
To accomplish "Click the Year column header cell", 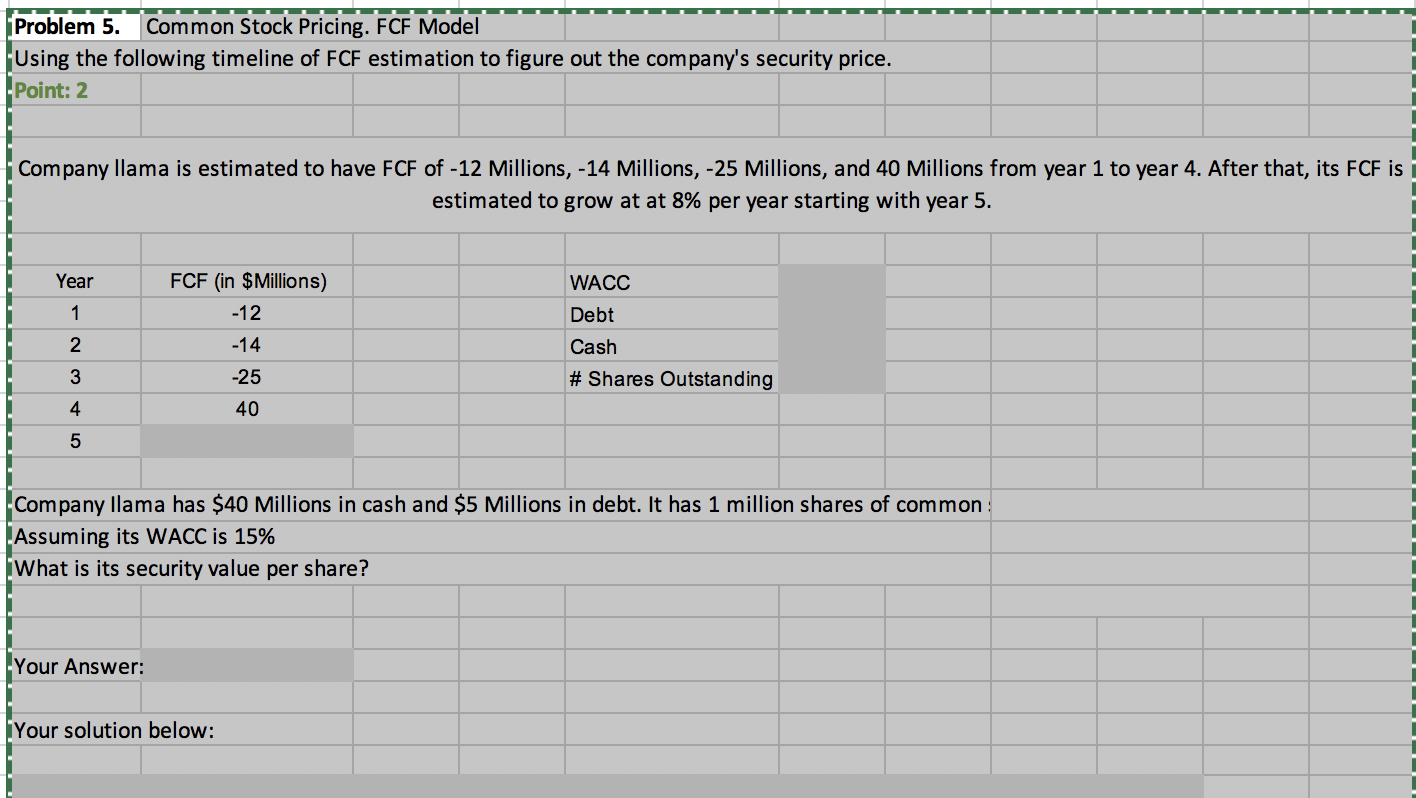I will click(74, 281).
